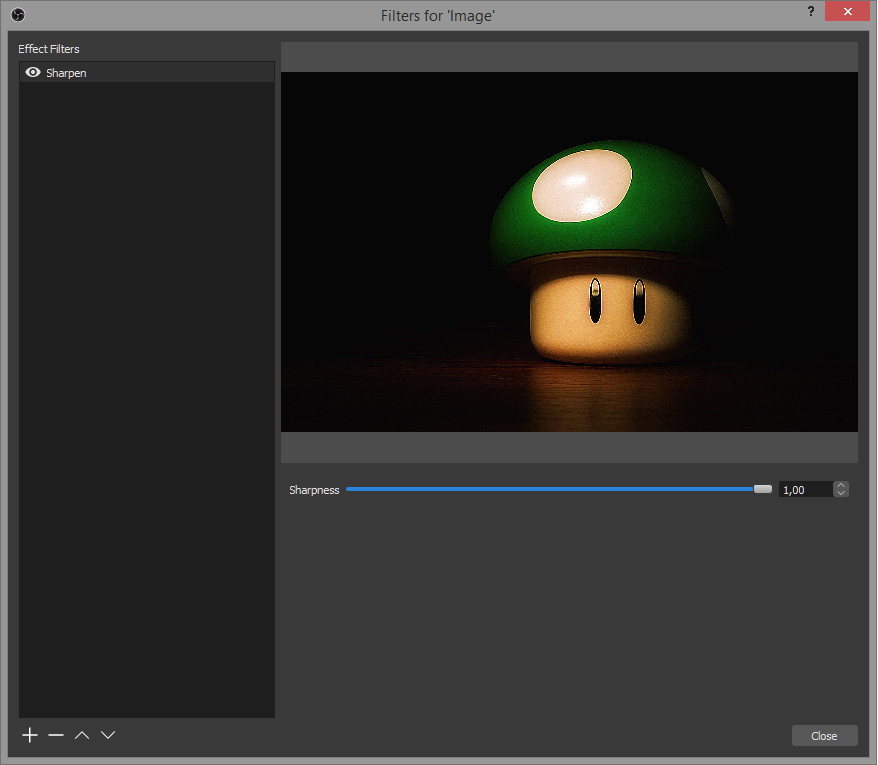Image resolution: width=878 pixels, height=765 pixels.
Task: Move the Sharpen filter down
Action: (108, 735)
